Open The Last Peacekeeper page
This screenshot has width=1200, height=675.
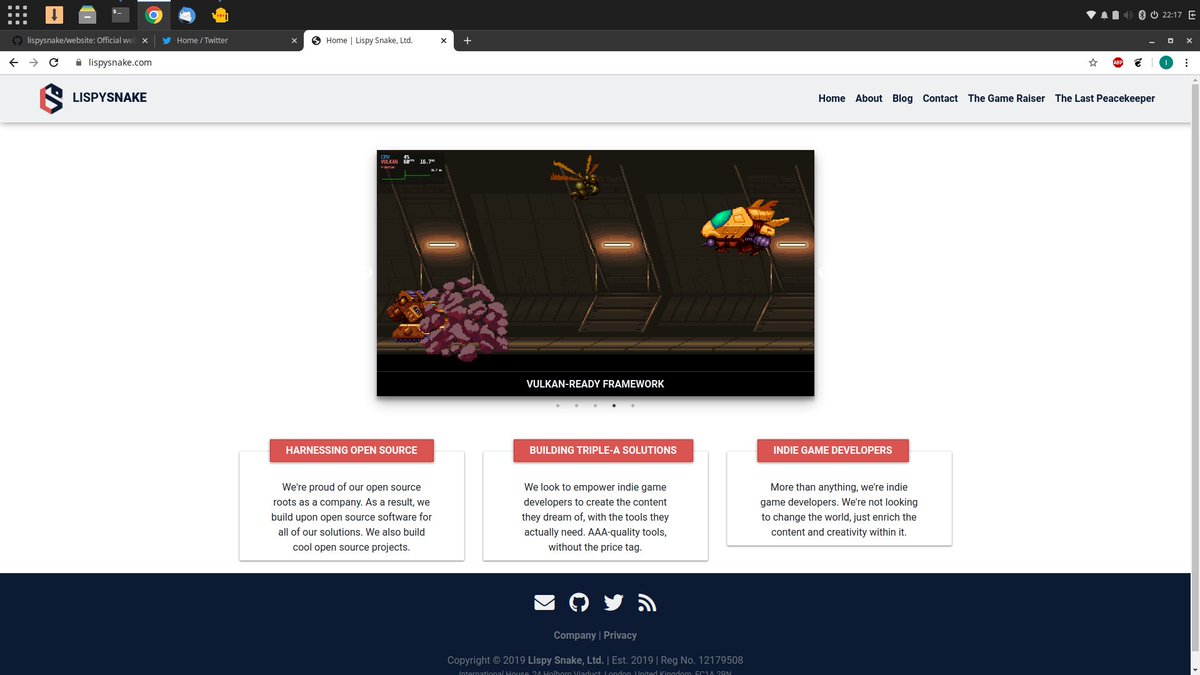pos(1105,98)
